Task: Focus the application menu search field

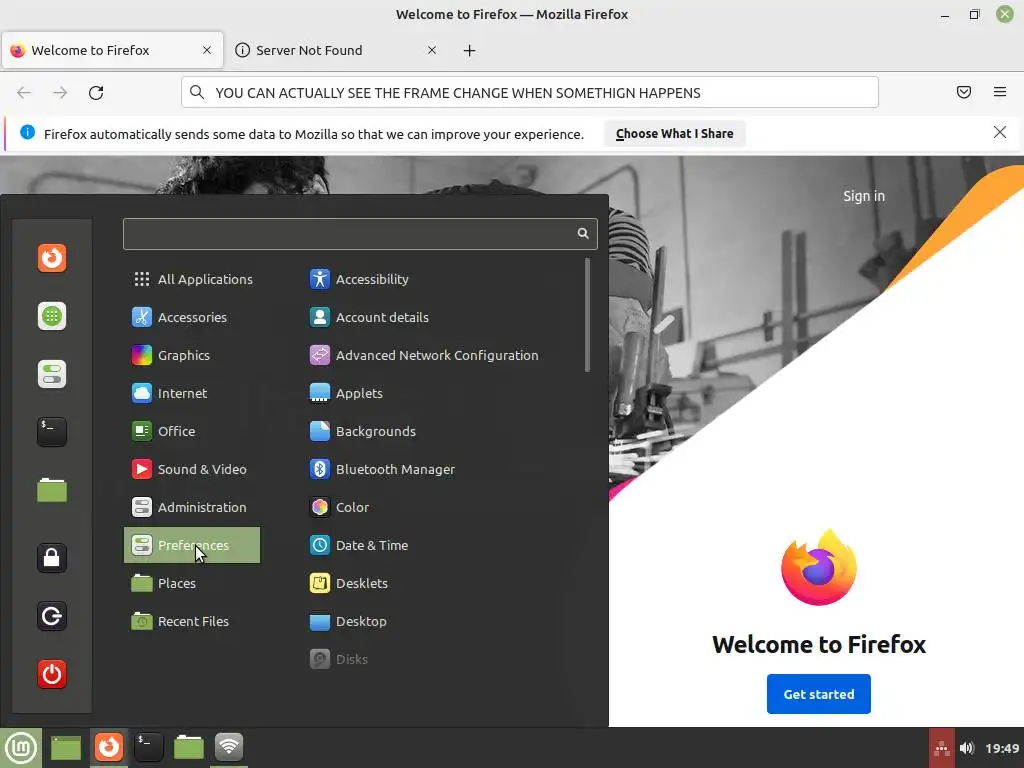Action: (x=360, y=234)
